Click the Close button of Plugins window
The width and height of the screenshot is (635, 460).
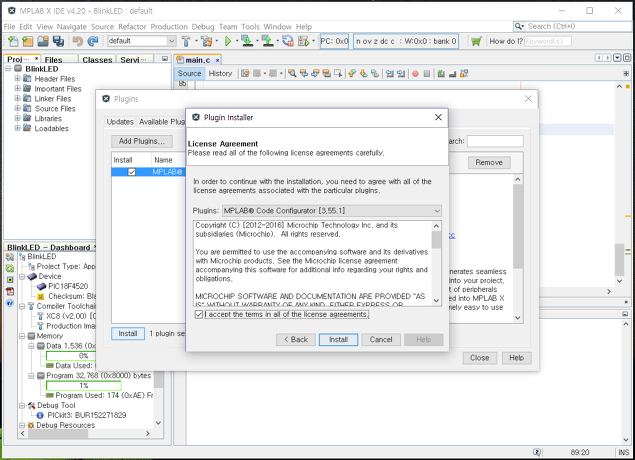[480, 358]
